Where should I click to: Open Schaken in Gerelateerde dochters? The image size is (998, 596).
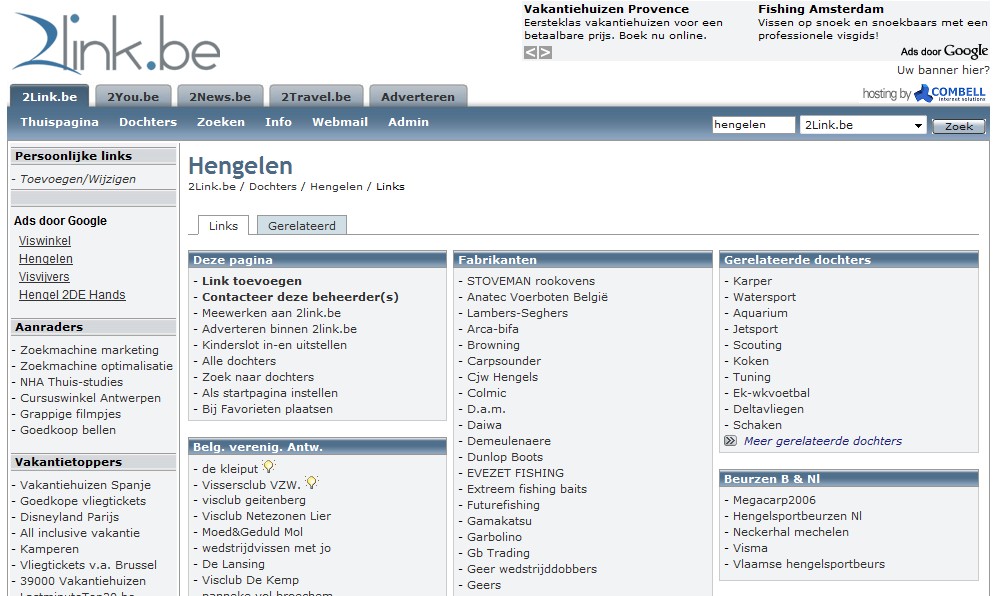[757, 425]
